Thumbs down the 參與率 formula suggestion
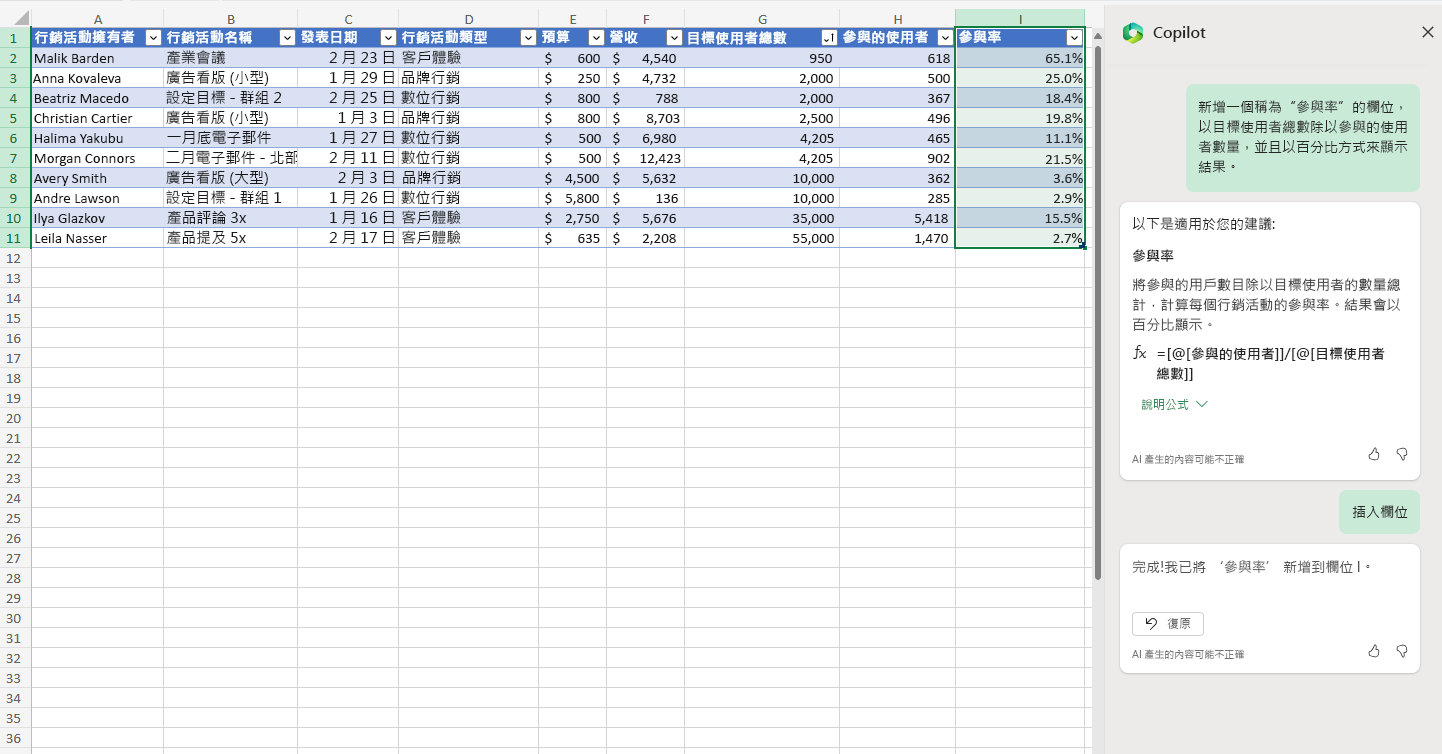This screenshot has width=1442, height=754. click(x=1402, y=454)
